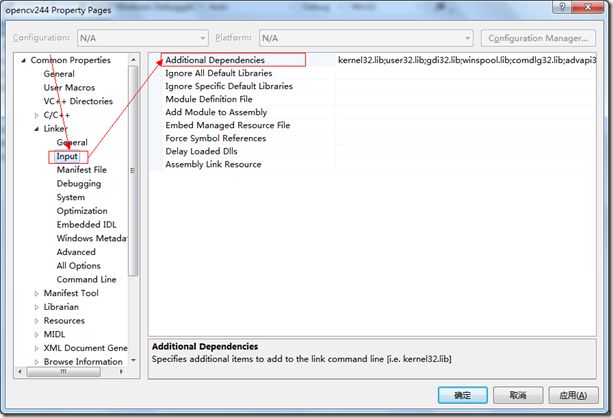Collapse the Linker tree node
The height and width of the screenshot is (418, 613).
(36, 129)
